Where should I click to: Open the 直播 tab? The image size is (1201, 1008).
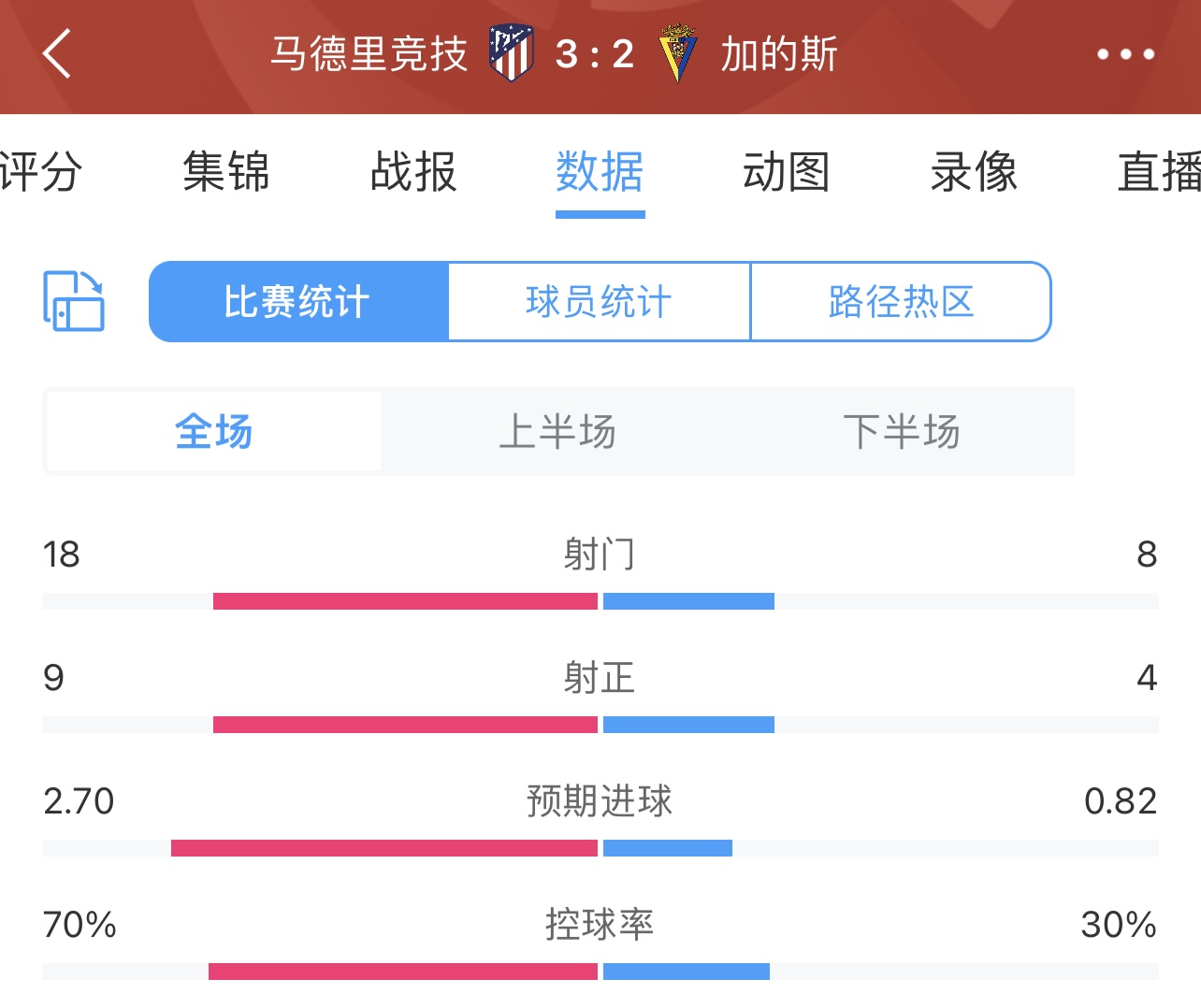click(x=1159, y=172)
